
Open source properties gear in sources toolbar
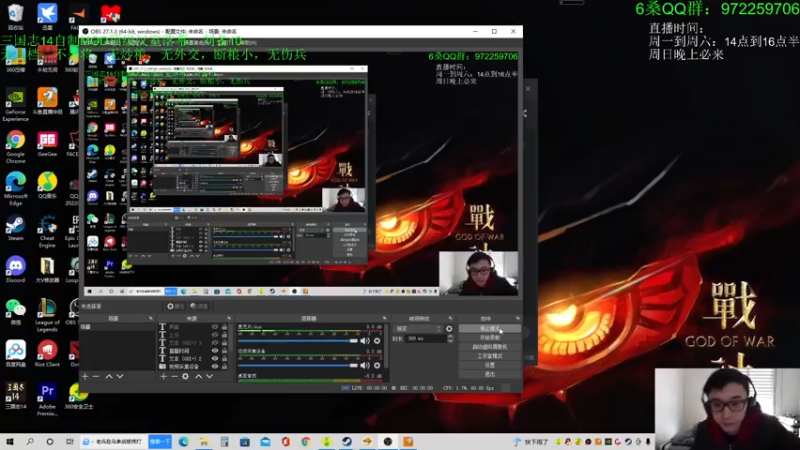click(185, 376)
